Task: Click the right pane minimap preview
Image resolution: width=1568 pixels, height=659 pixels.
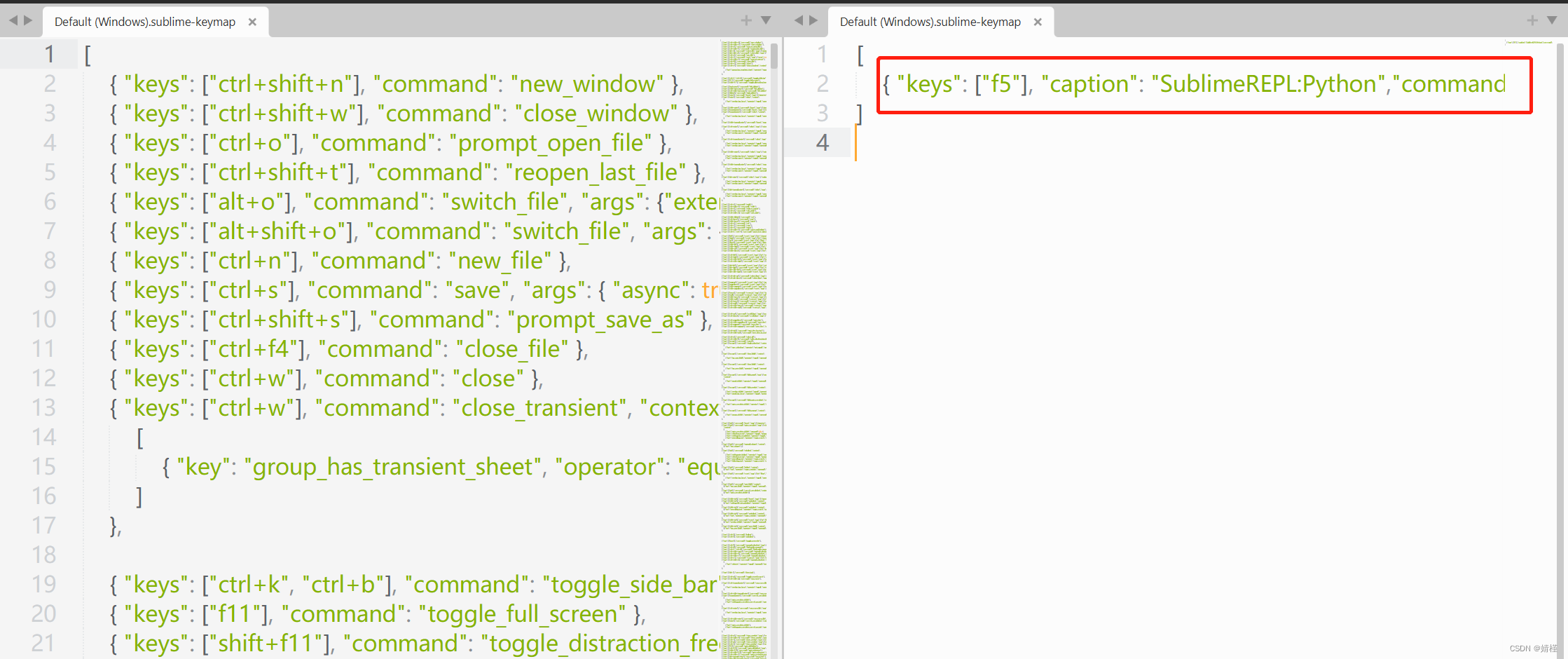Action: 1529,43
